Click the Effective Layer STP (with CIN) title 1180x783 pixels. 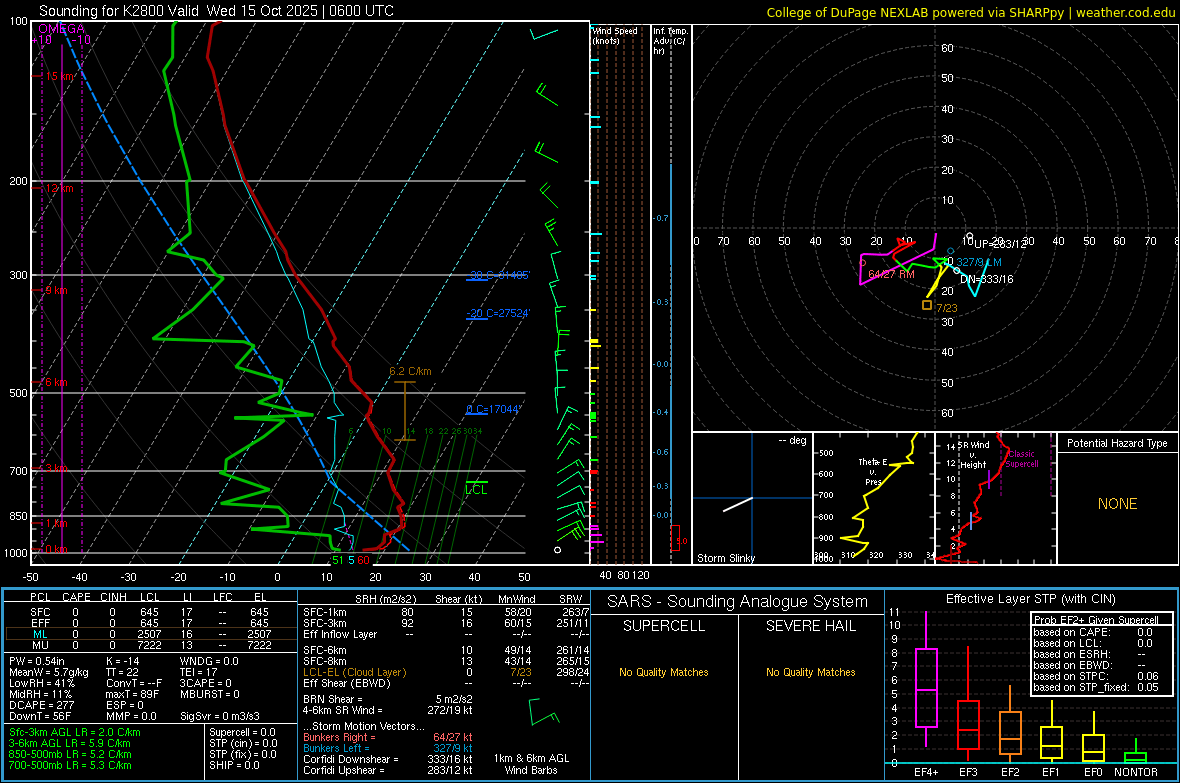(x=1031, y=599)
